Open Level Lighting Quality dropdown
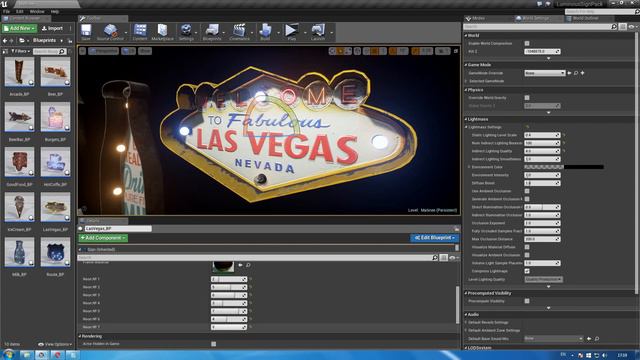This screenshot has height=360, width=640. tap(543, 279)
